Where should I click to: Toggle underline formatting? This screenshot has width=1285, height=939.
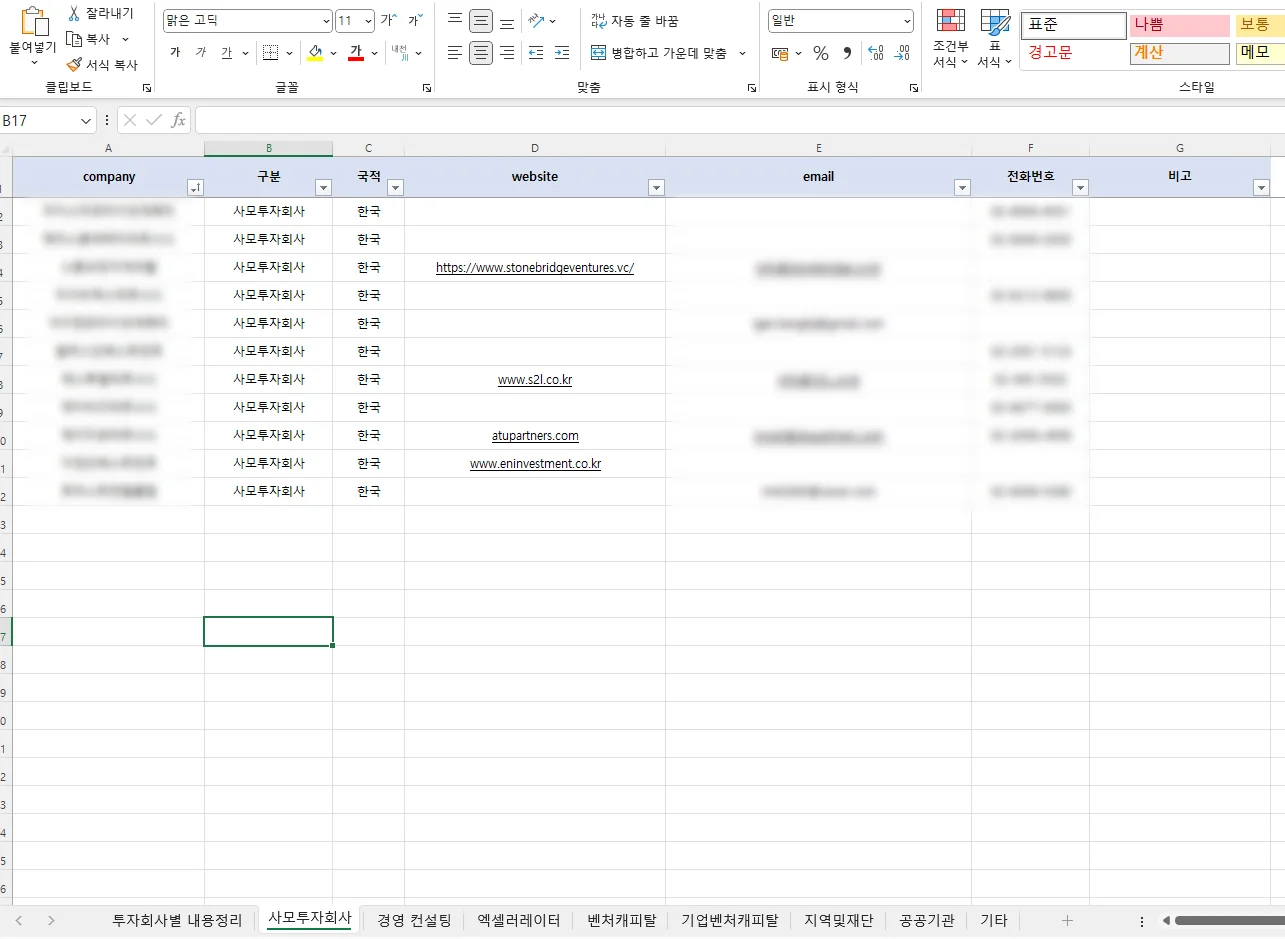click(x=226, y=53)
